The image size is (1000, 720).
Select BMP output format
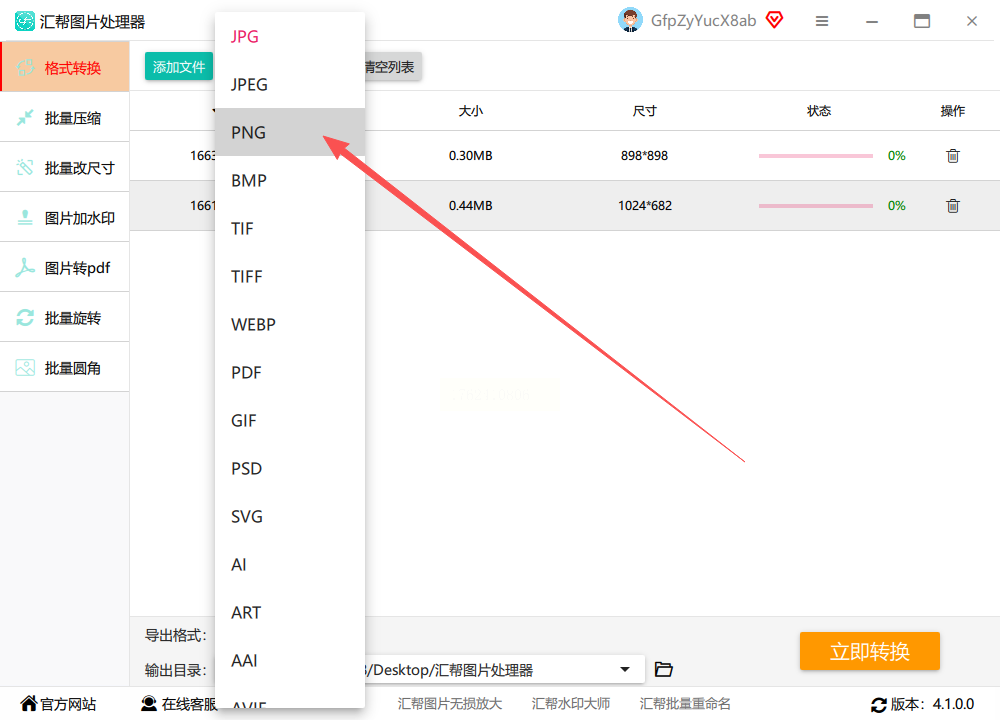point(290,180)
